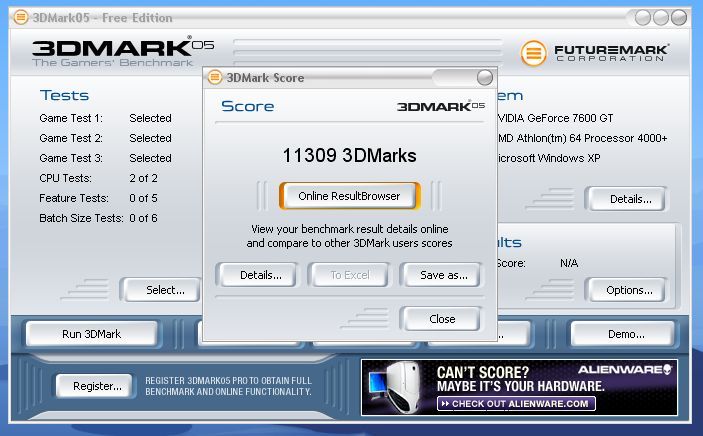Click the 'CPU Tests:' label
This screenshot has height=436, width=703.
pos(65,178)
